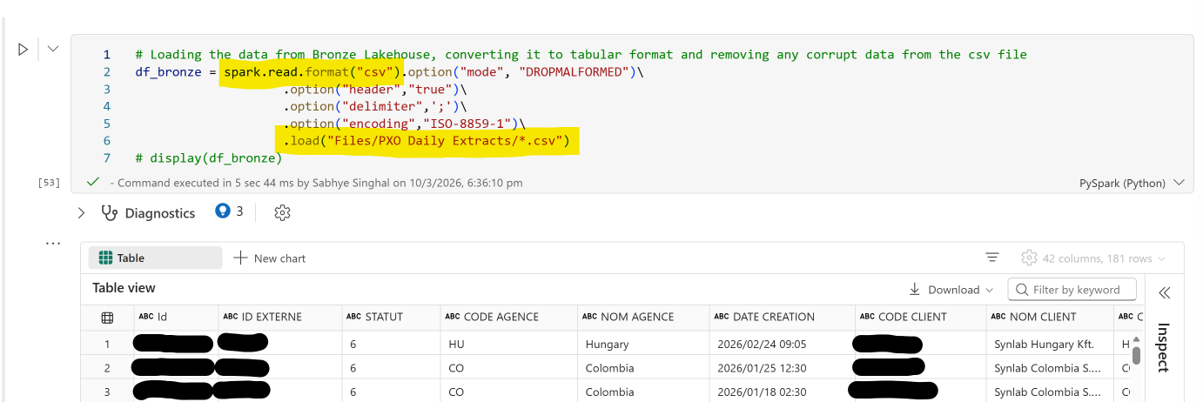The width and height of the screenshot is (1203, 402).
Task: Place cursor on code line 2 df_bronze
Action: [x=392, y=72]
